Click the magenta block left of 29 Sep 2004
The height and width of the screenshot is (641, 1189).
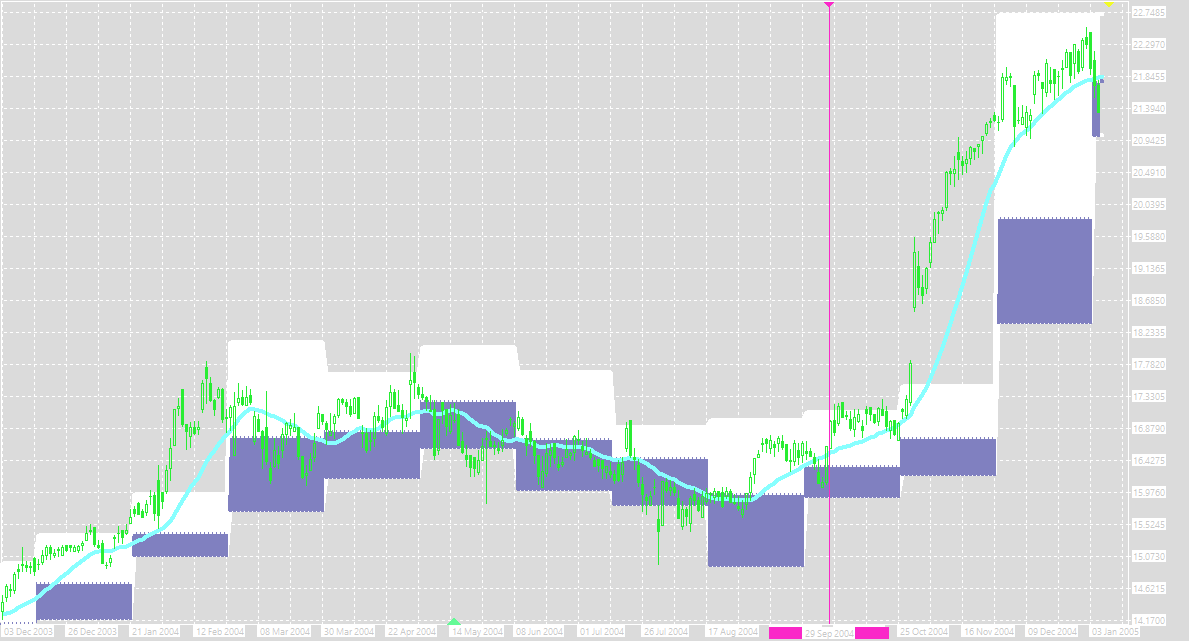point(785,633)
